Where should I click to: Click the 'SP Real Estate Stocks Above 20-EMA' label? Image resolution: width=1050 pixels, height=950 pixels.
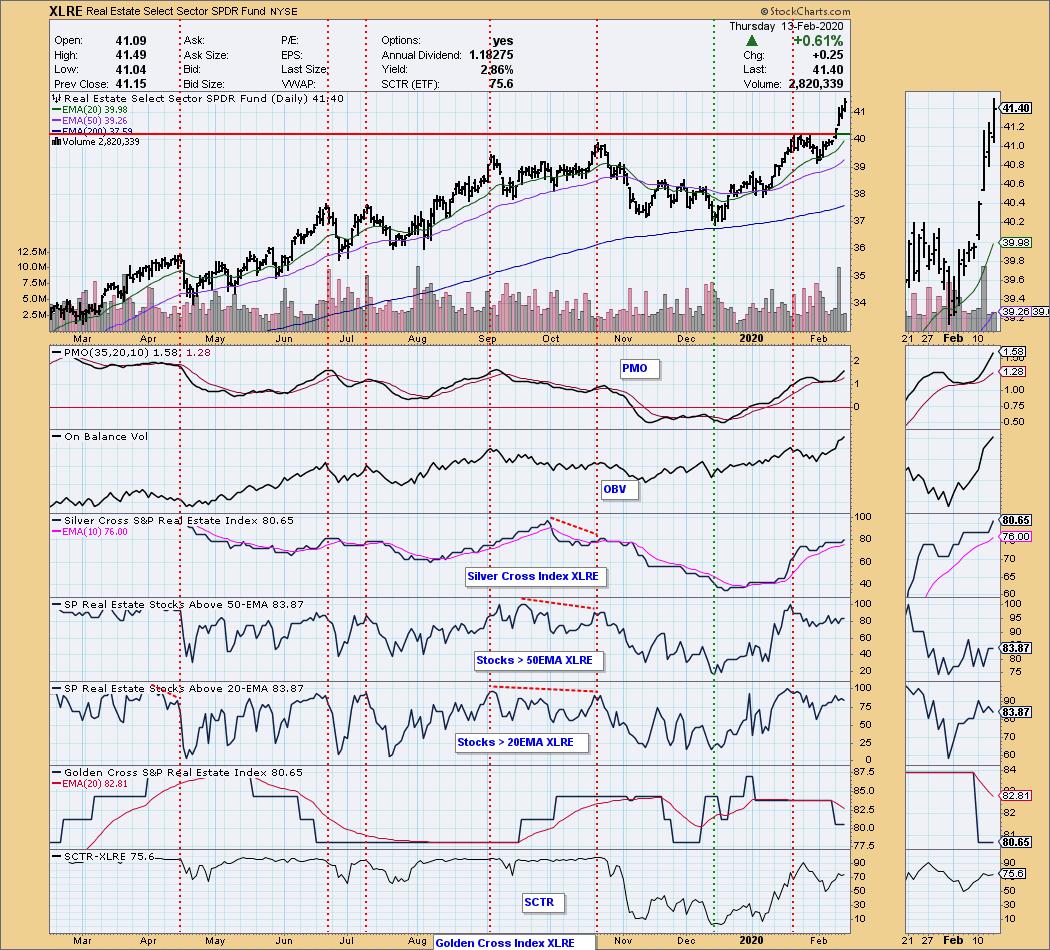[178, 688]
